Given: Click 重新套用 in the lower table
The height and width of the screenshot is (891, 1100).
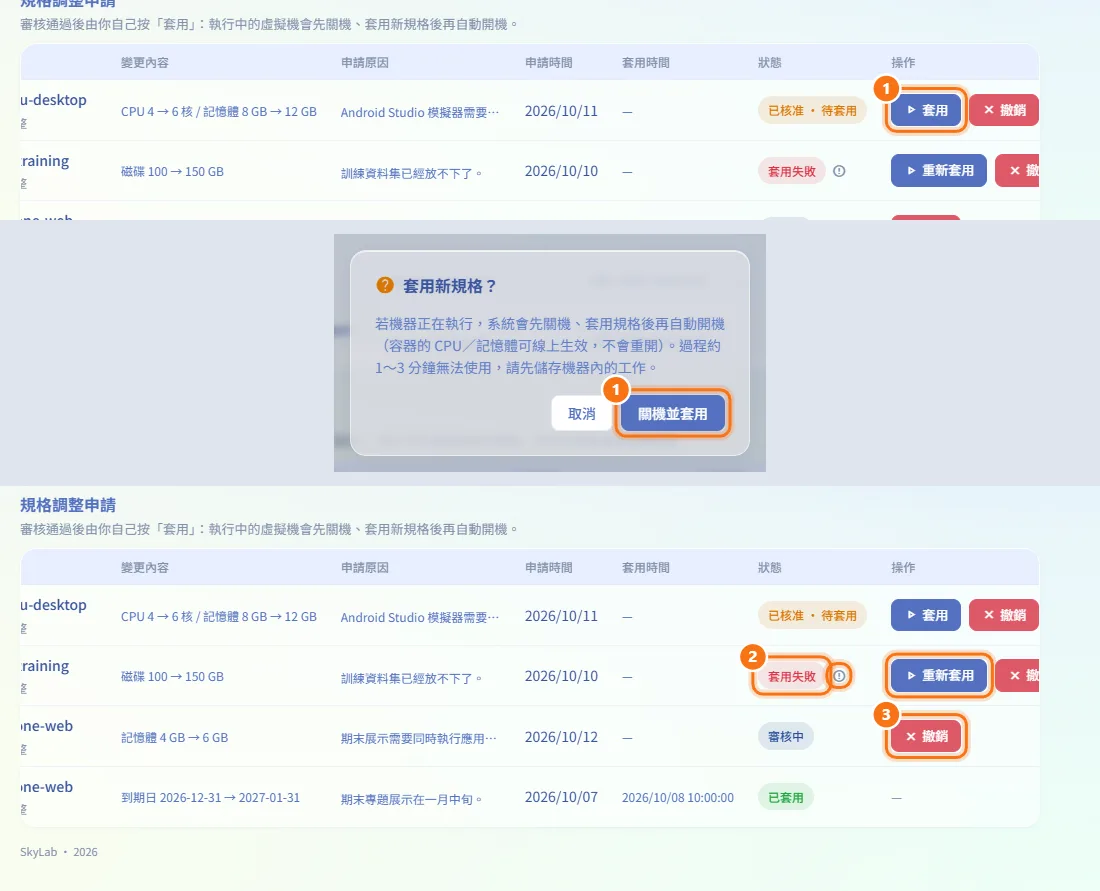Looking at the screenshot, I should pos(939,676).
